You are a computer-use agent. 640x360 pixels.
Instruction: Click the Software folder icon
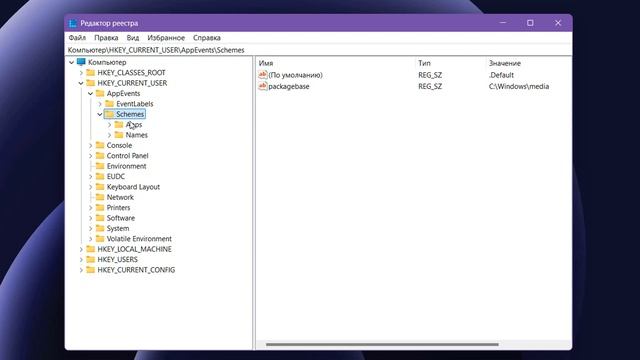click(x=100, y=218)
